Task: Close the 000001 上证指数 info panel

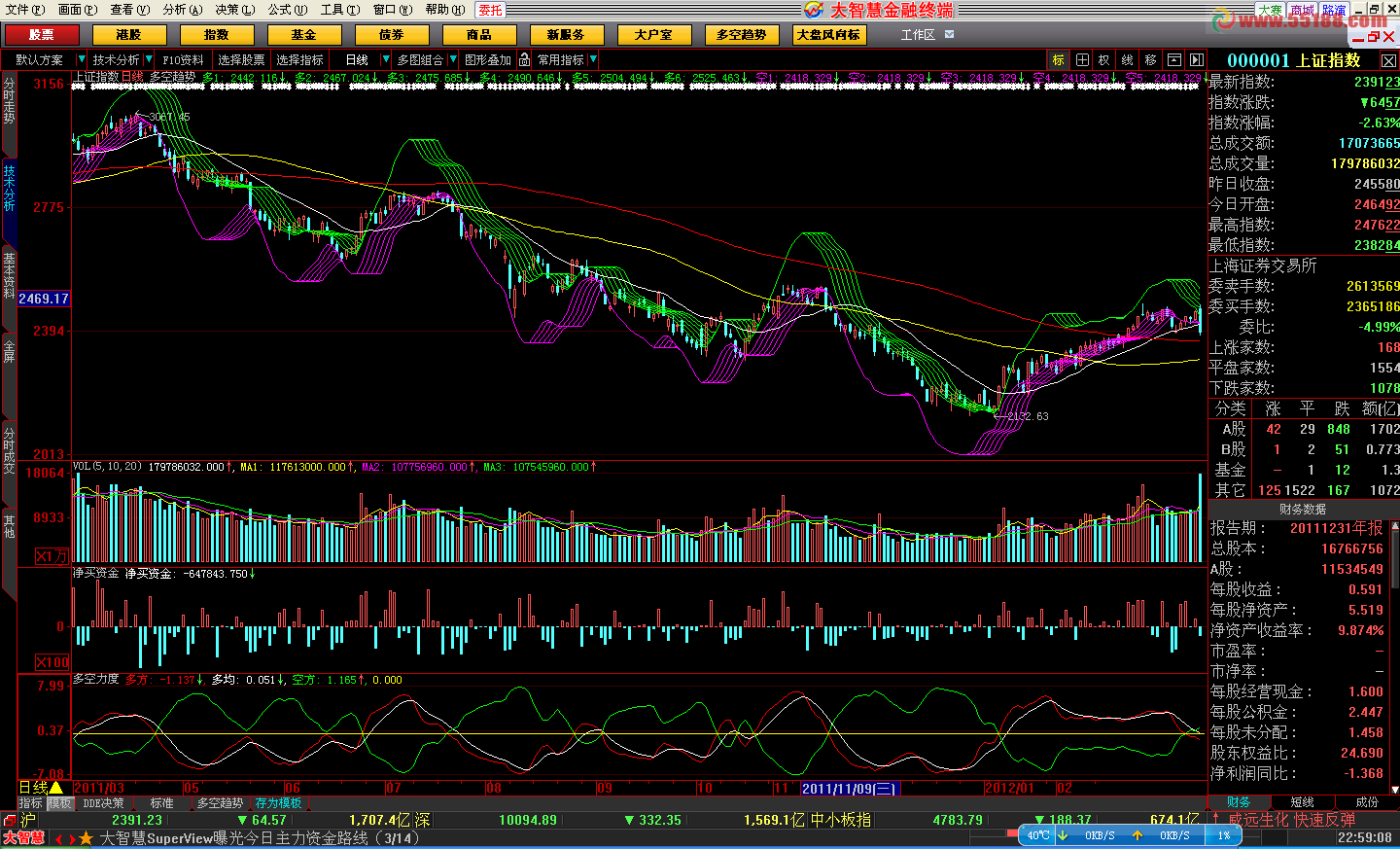Action: point(1388,60)
